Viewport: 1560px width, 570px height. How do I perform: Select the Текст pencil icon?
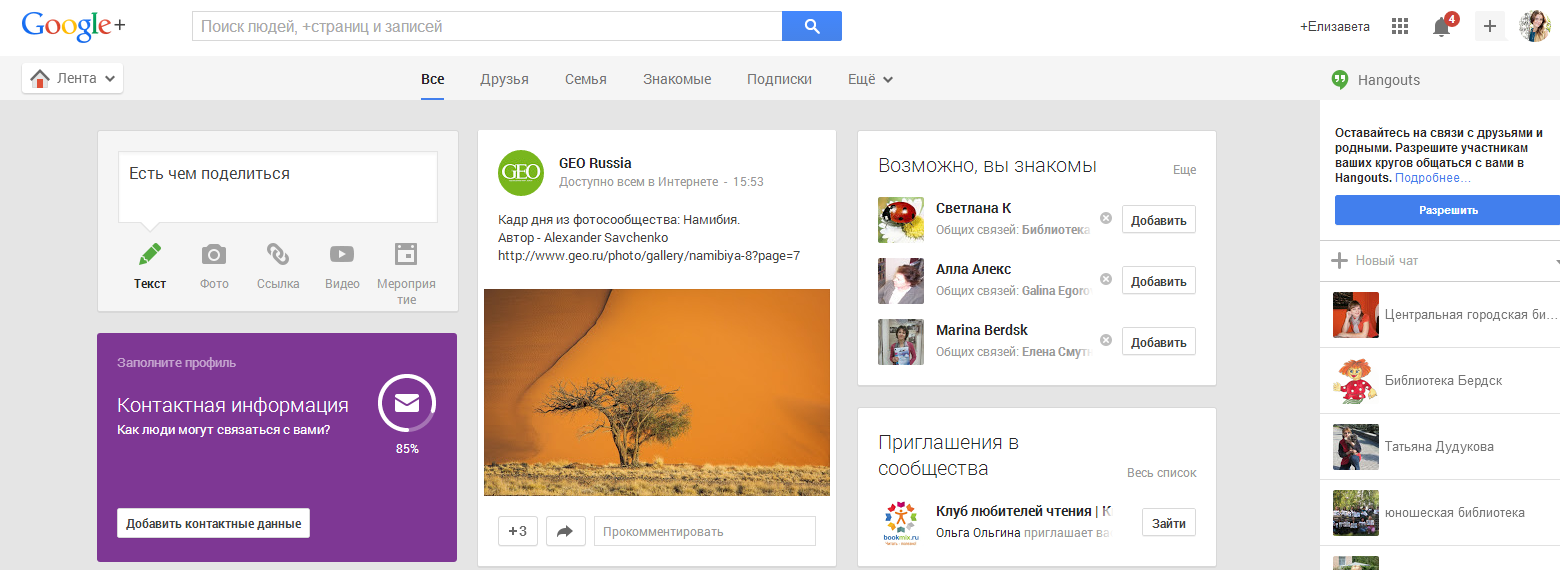[150, 253]
